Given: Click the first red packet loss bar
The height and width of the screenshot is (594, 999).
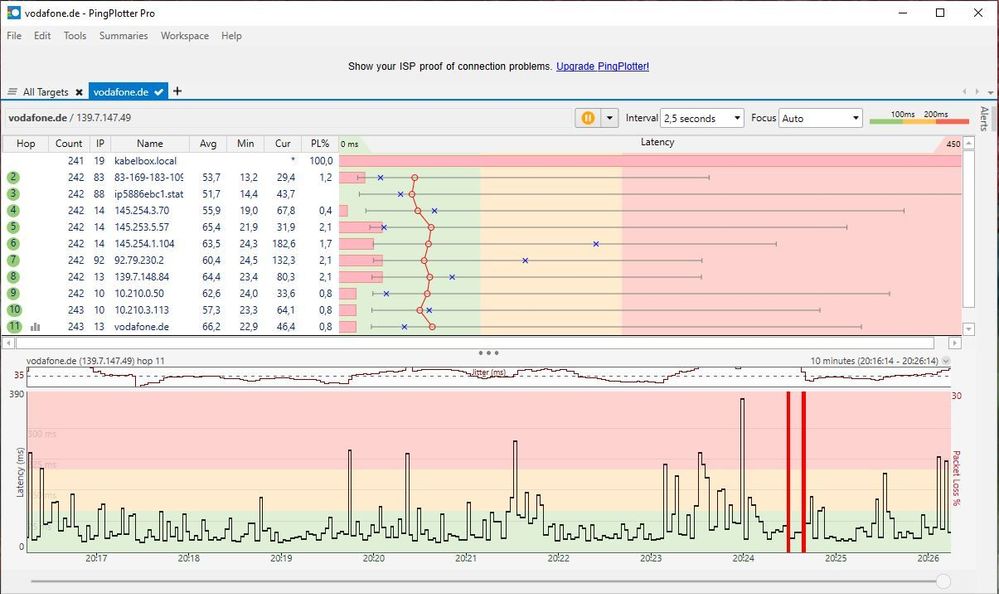Looking at the screenshot, I should [x=788, y=472].
